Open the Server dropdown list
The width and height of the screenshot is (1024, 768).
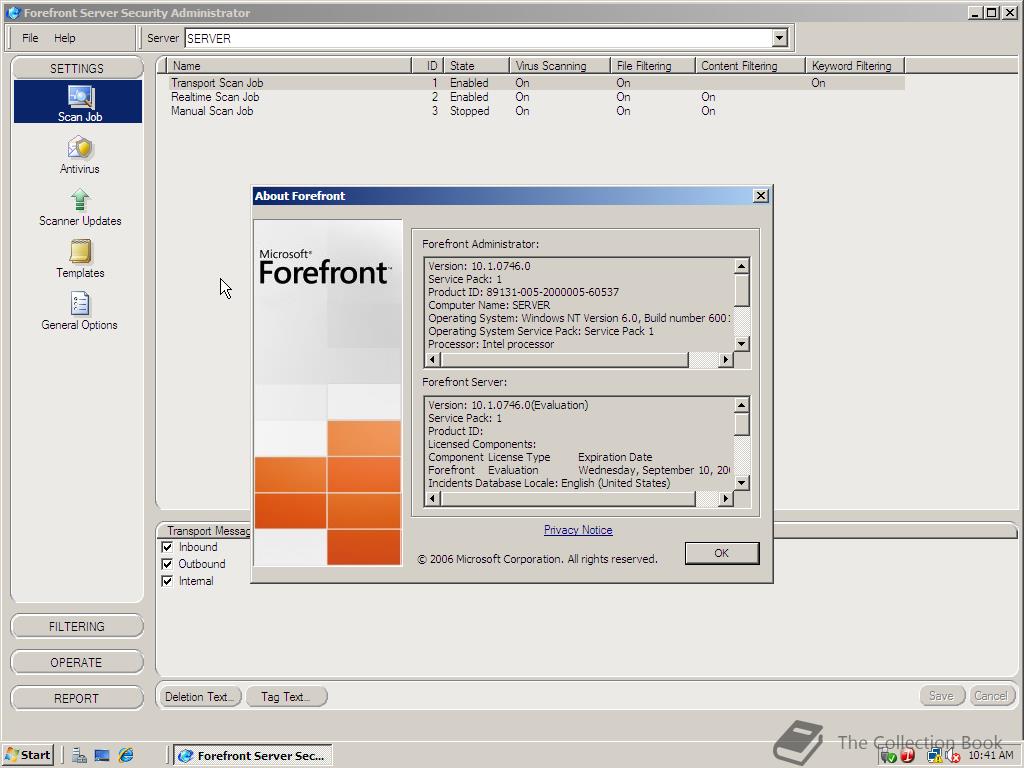pyautogui.click(x=779, y=38)
